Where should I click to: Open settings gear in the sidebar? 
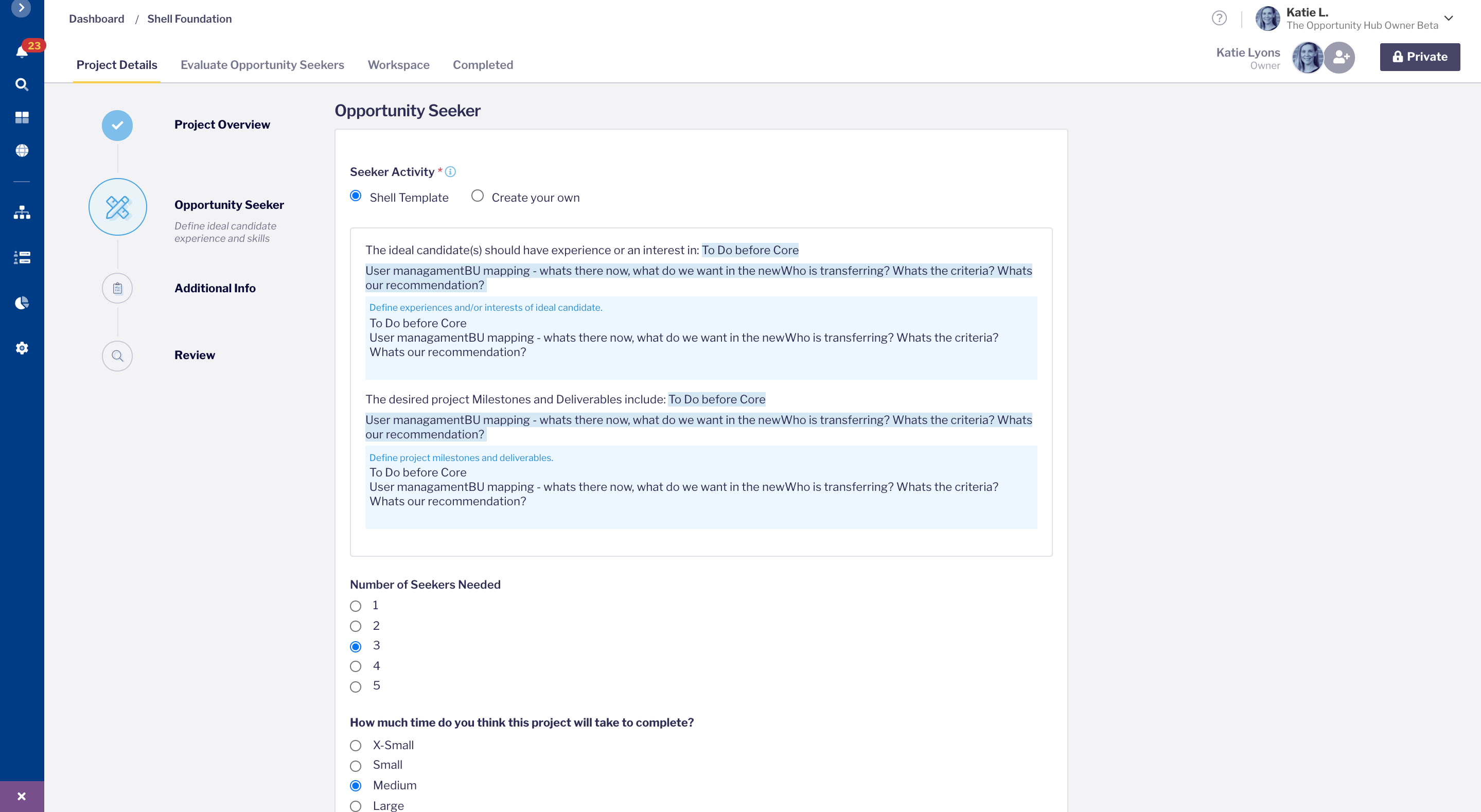tap(22, 348)
